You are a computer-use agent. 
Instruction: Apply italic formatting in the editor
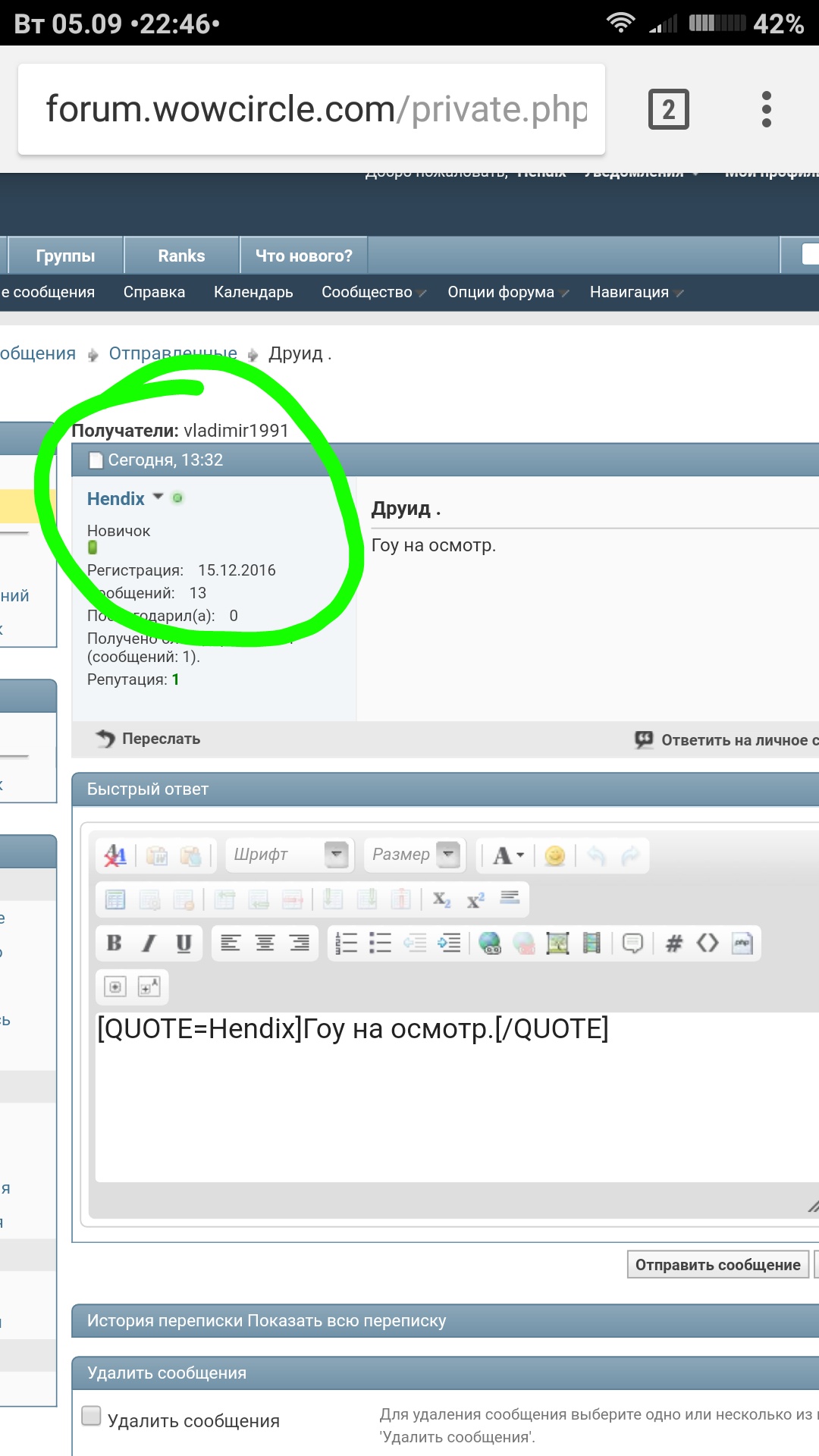pyautogui.click(x=149, y=943)
